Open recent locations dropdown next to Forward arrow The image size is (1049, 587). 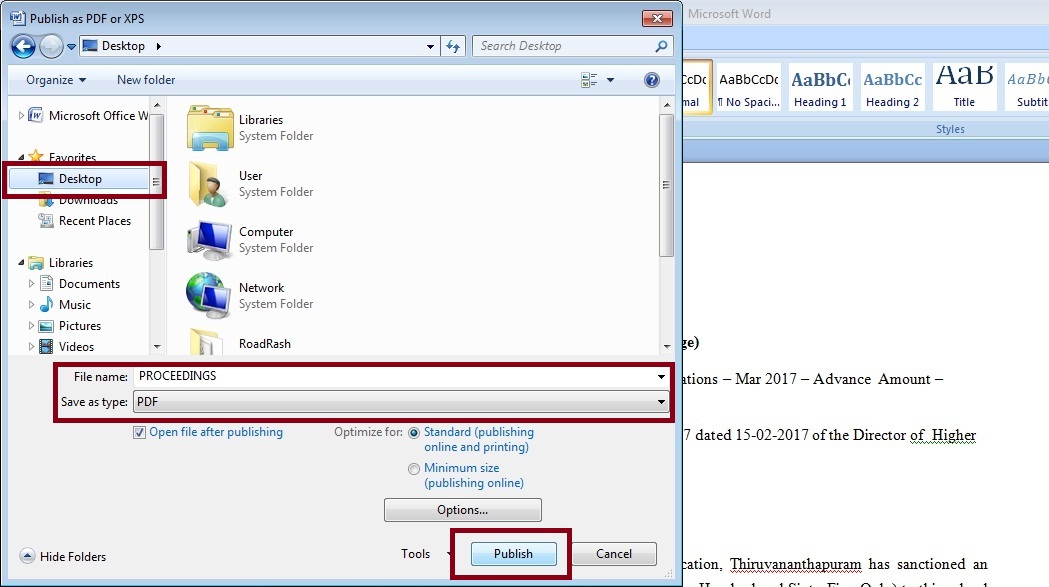(71, 47)
